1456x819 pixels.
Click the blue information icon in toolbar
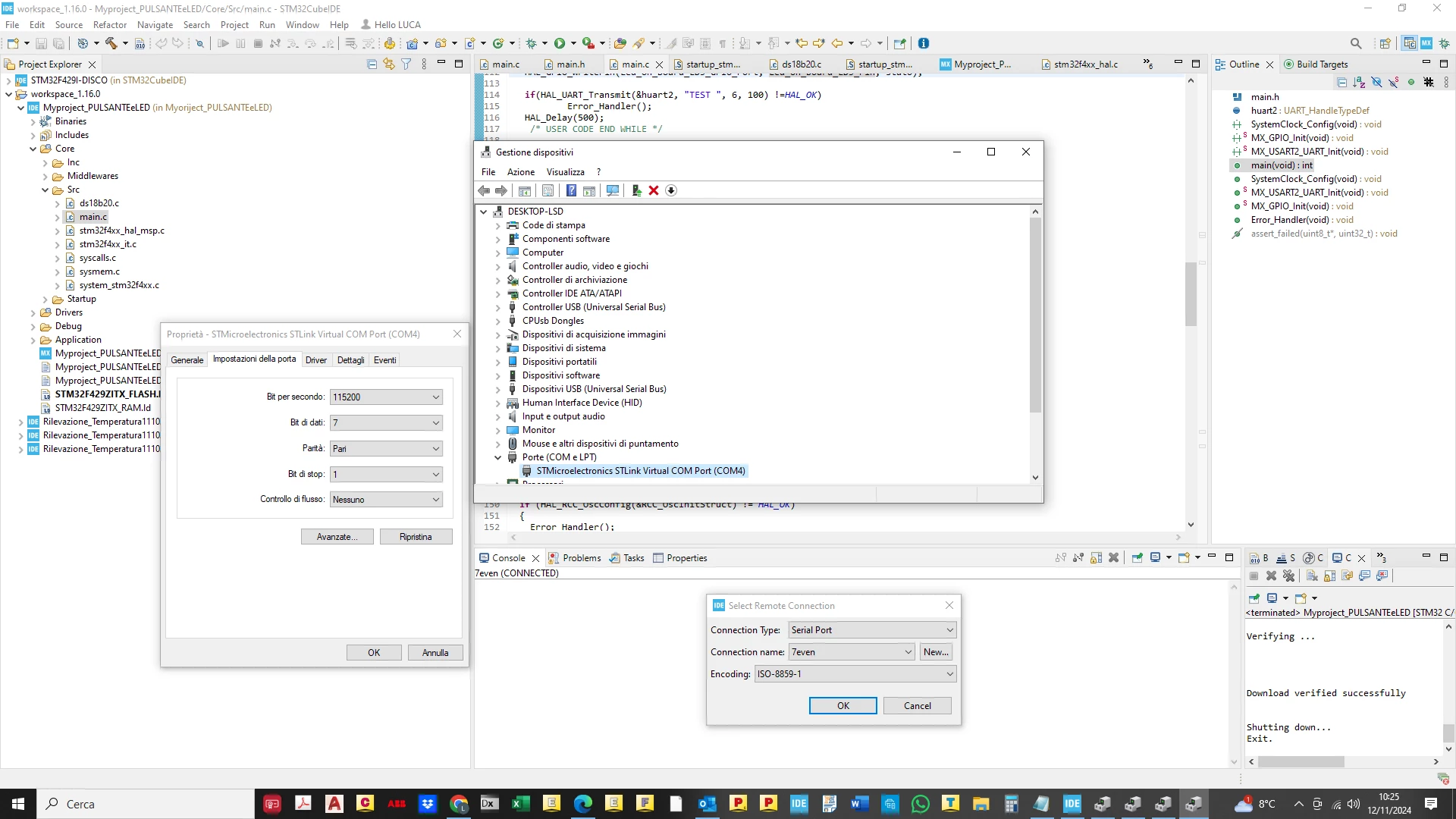coord(924,43)
